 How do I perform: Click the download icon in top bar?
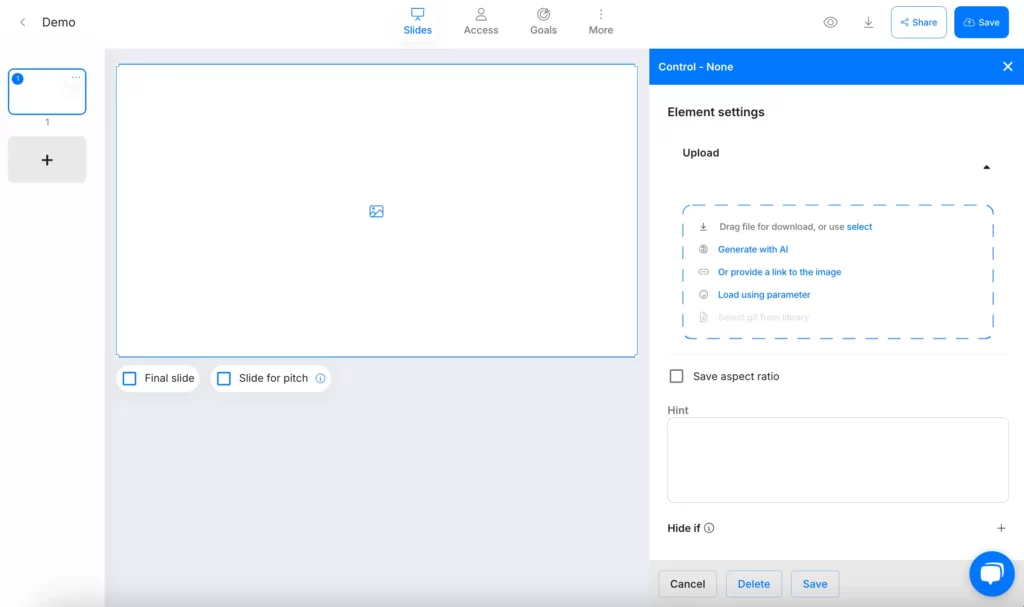[868, 22]
